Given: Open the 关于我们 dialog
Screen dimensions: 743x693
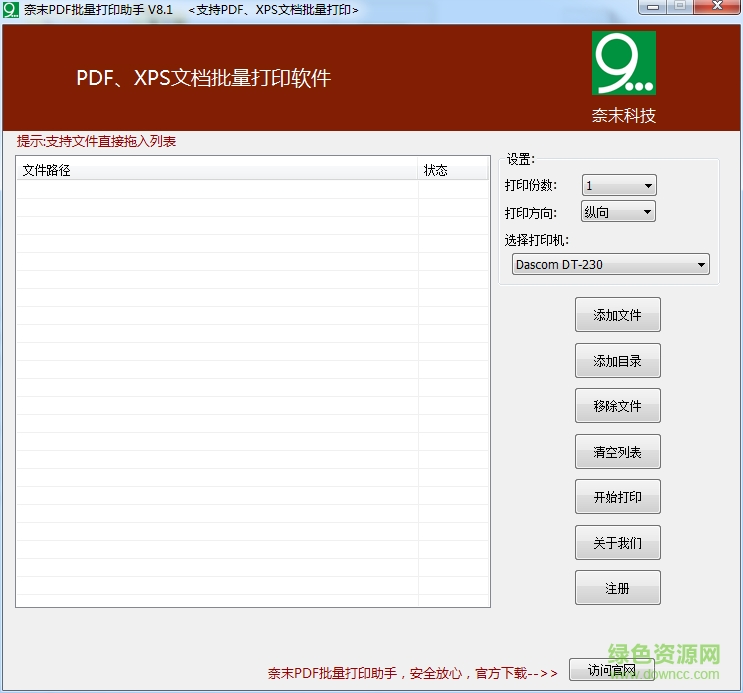Looking at the screenshot, I should [x=617, y=543].
